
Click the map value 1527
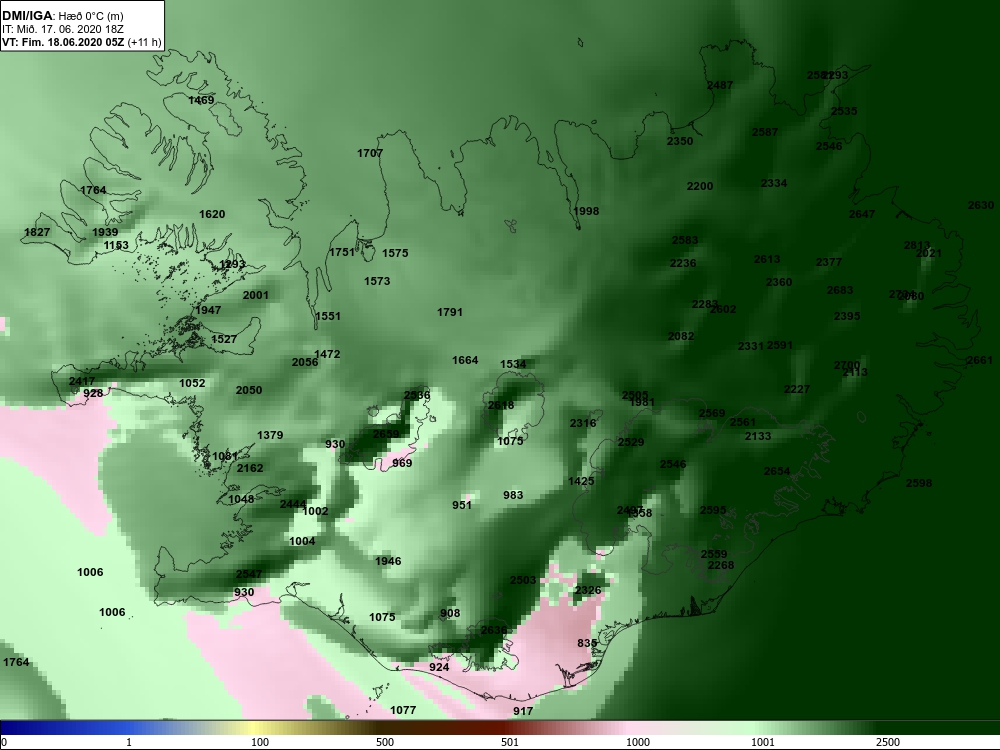pos(224,339)
